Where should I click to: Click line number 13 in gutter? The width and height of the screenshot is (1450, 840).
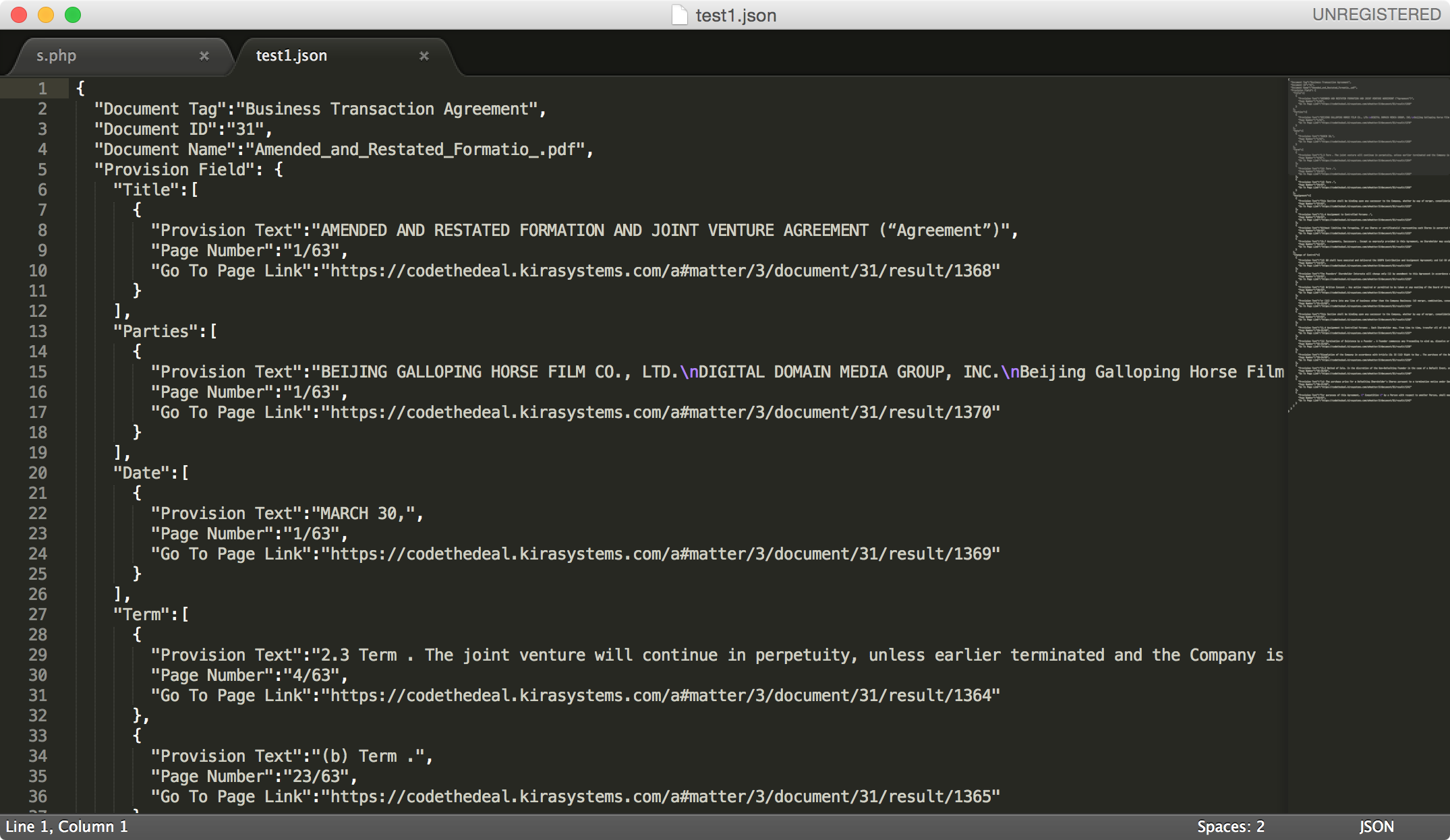38,332
